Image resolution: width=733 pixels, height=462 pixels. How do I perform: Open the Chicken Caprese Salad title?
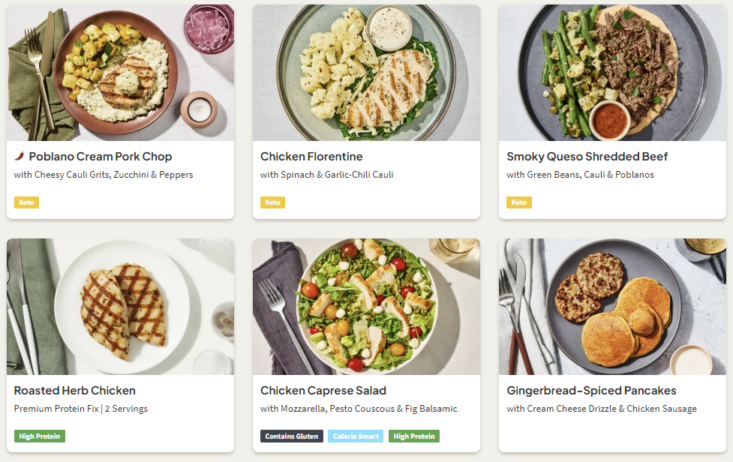pyautogui.click(x=323, y=390)
